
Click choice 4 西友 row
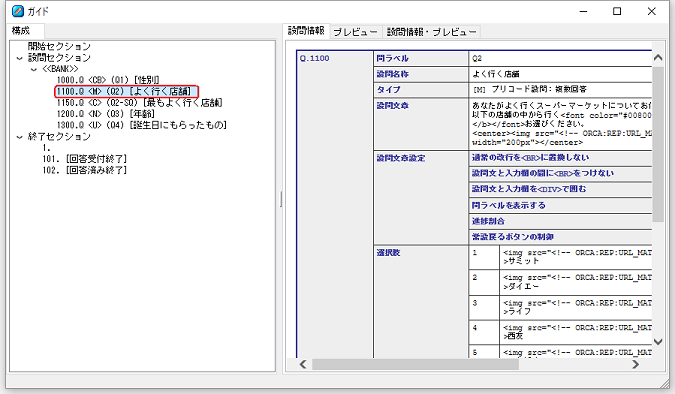click(x=560, y=332)
